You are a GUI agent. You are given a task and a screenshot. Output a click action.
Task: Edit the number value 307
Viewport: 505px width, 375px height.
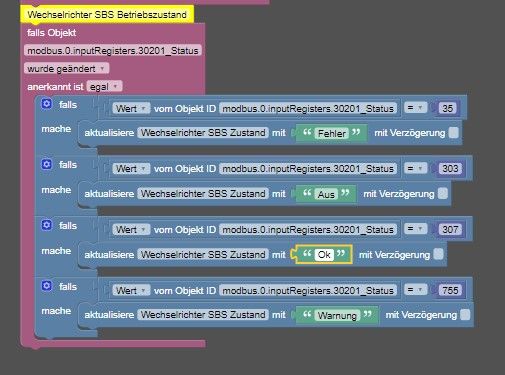[450, 229]
